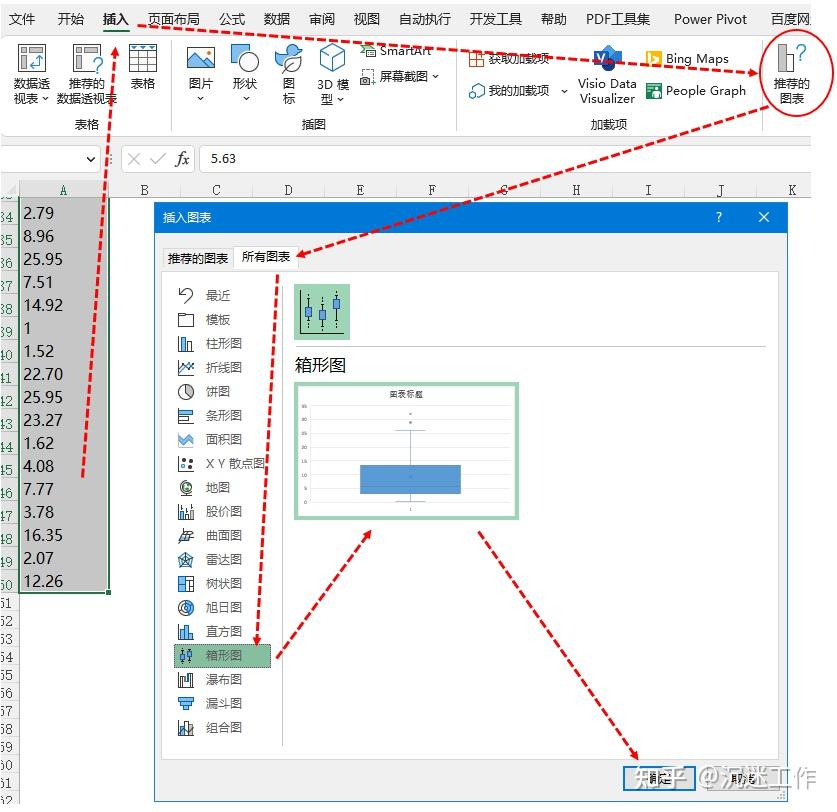Screen dimensions: 837x812
Task: Select 旭日图 (Sunburst) chart type
Action: coord(223,608)
